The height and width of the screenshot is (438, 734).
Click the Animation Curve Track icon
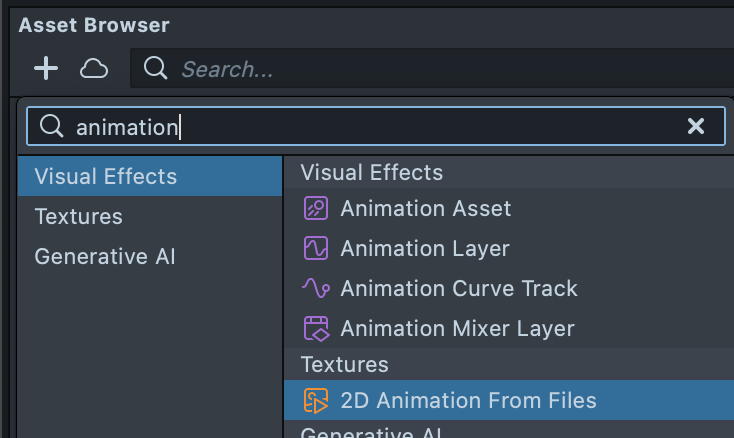coord(315,288)
